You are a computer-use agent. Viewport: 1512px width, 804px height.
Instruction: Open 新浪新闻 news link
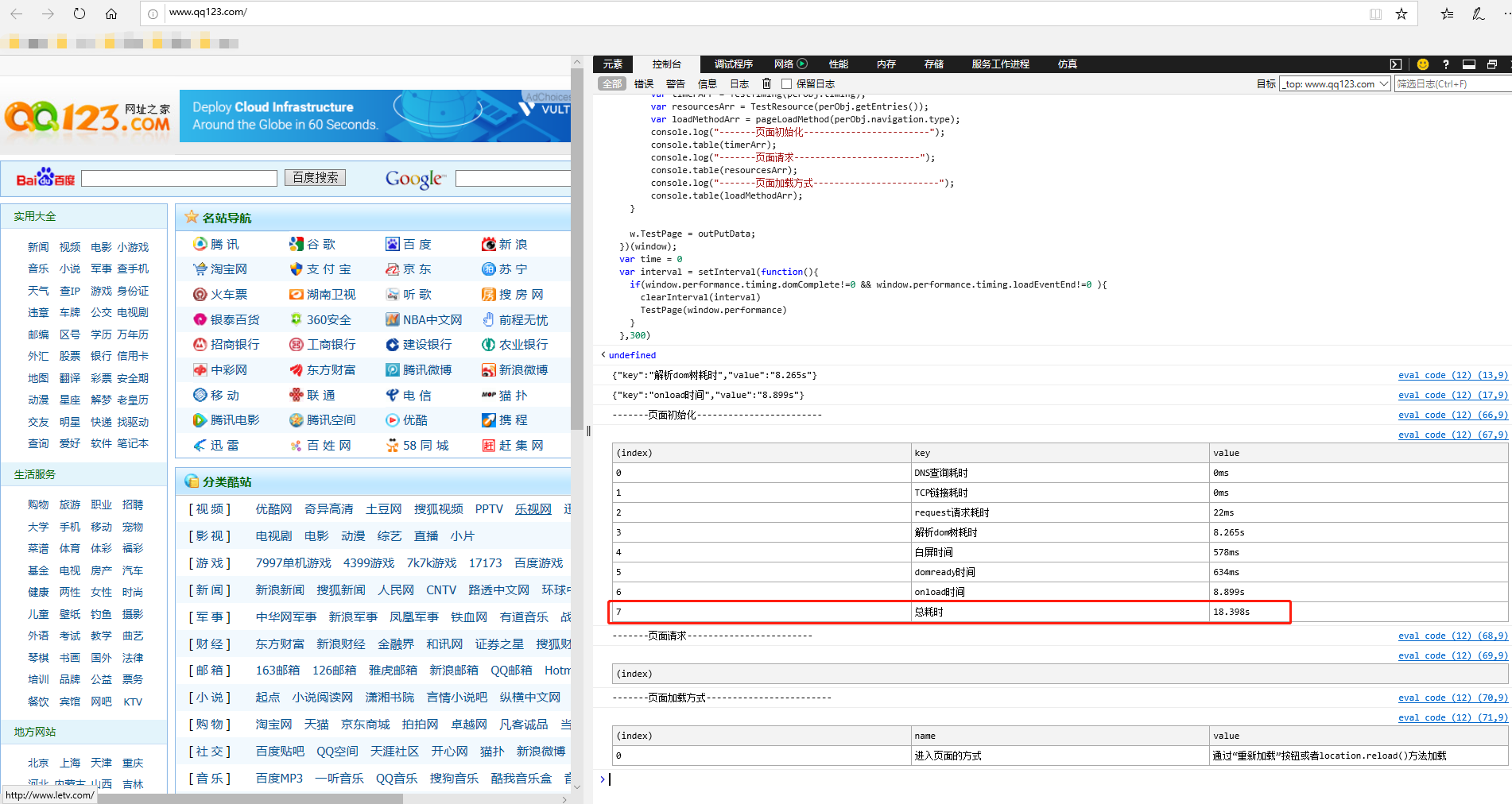[x=280, y=590]
